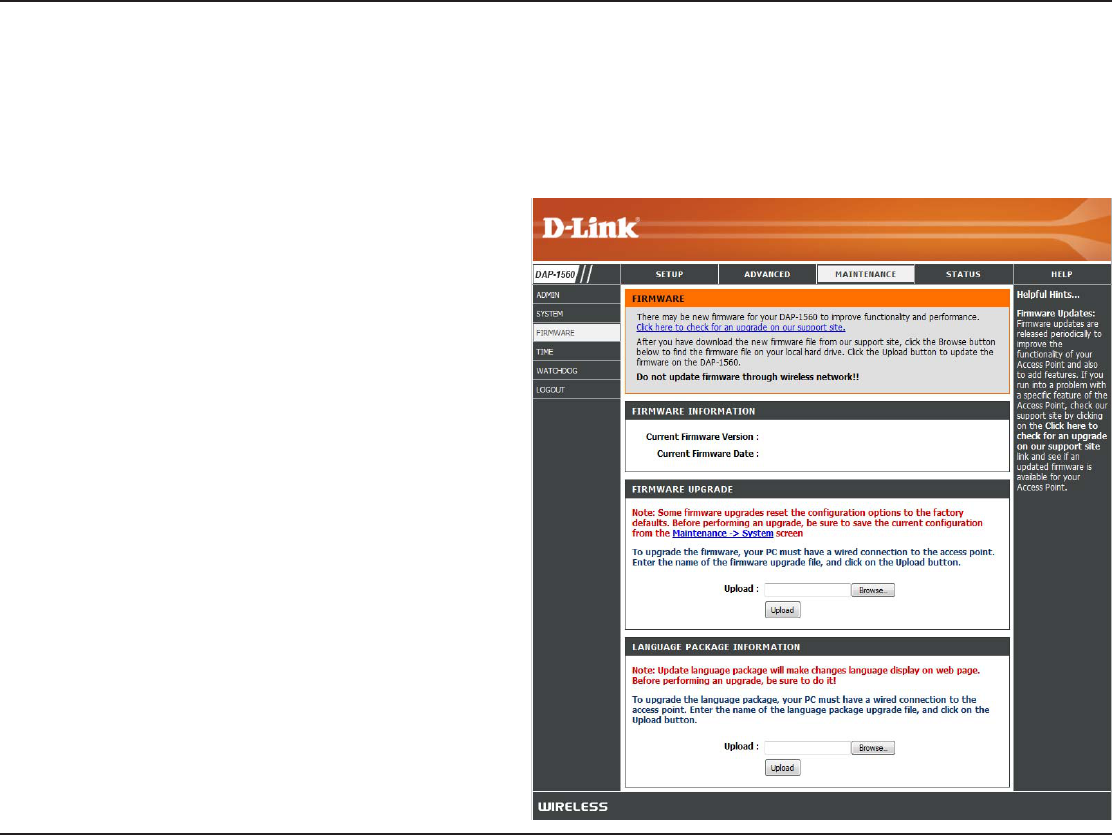Open Time settings in sidebar
1112x835 pixels.
pyautogui.click(x=576, y=352)
